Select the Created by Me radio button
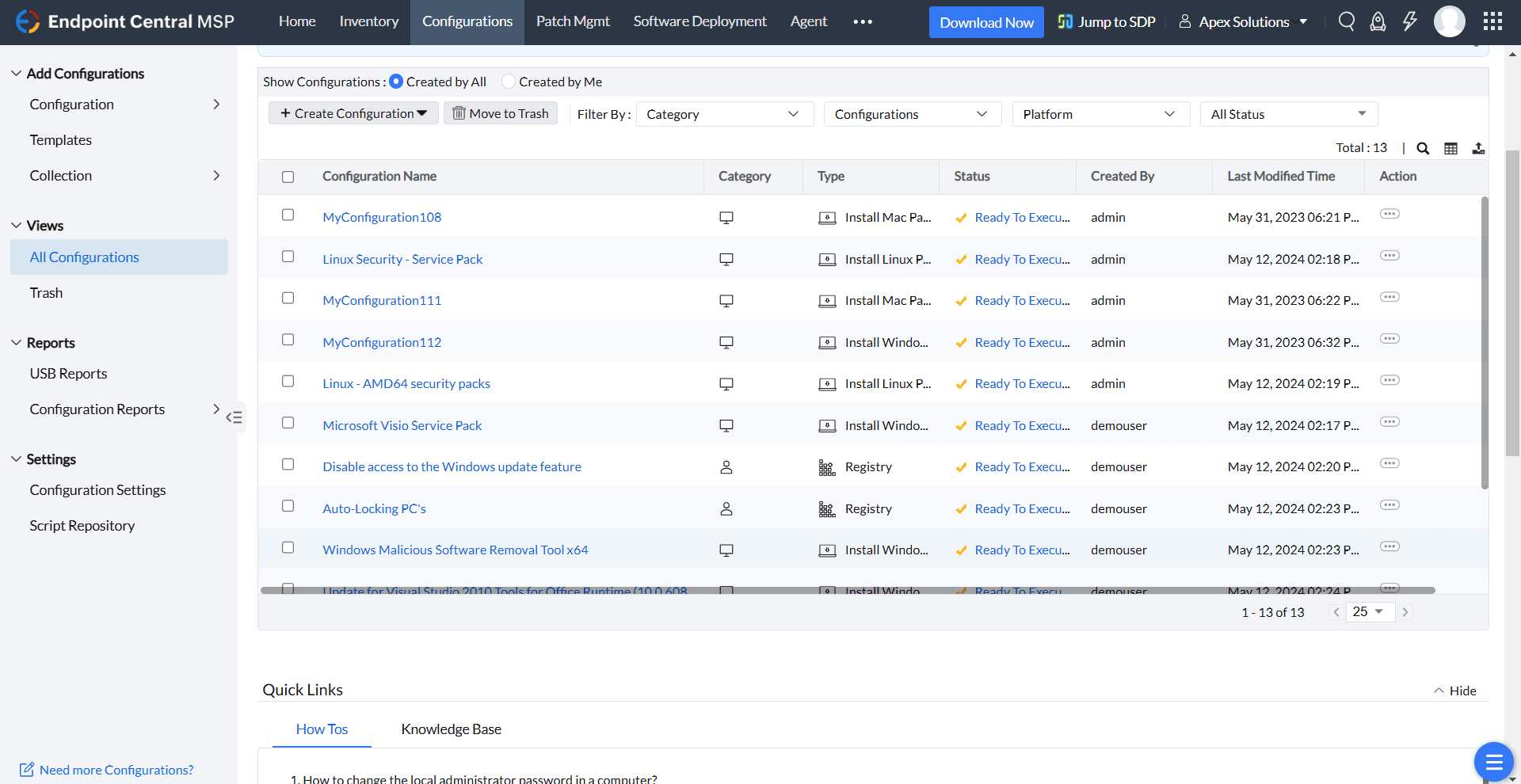 [507, 81]
